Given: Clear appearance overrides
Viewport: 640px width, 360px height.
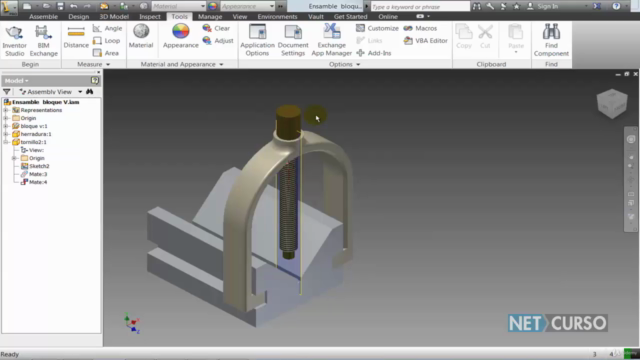Looking at the screenshot, I should point(216,28).
